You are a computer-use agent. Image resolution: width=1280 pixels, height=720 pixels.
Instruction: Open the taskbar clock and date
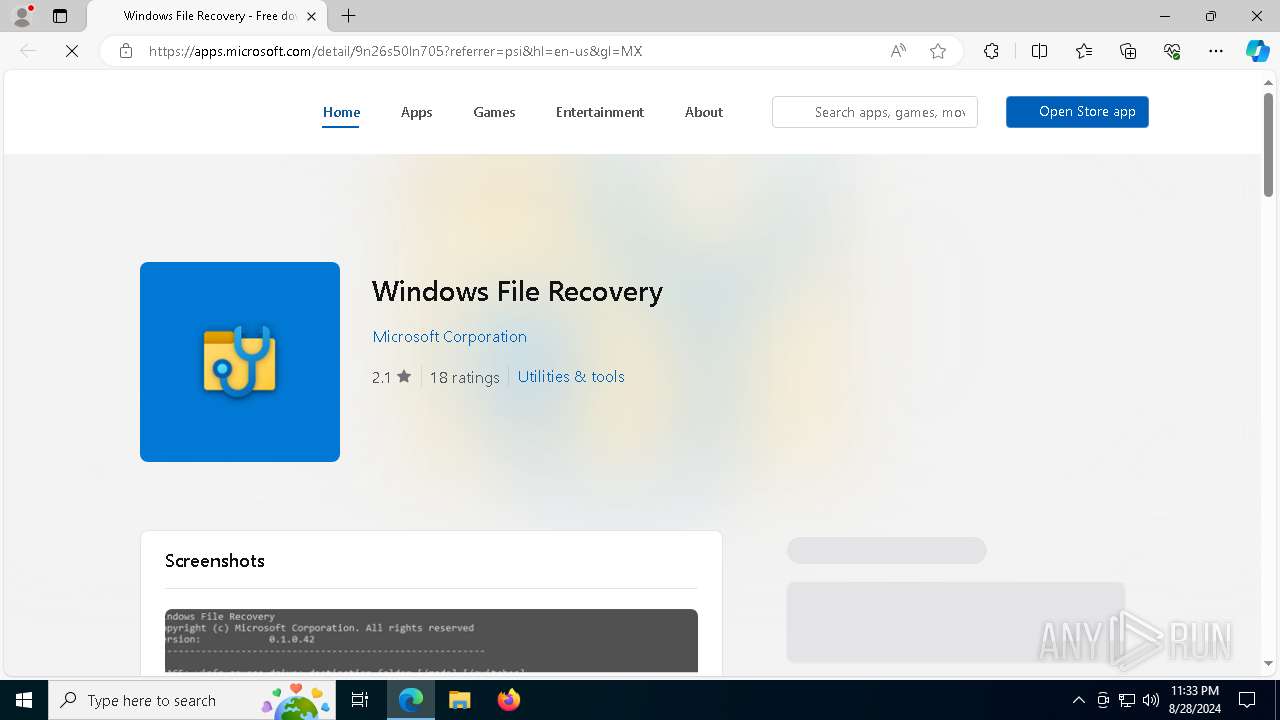pos(1194,700)
